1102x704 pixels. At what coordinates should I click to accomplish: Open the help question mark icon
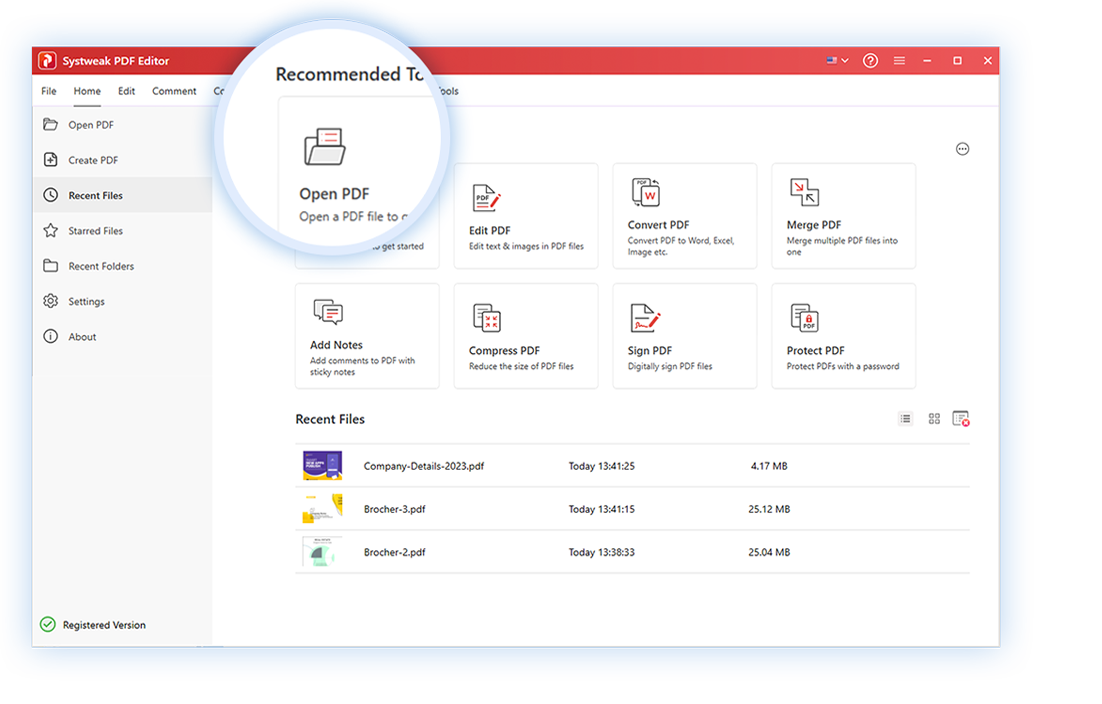(870, 60)
